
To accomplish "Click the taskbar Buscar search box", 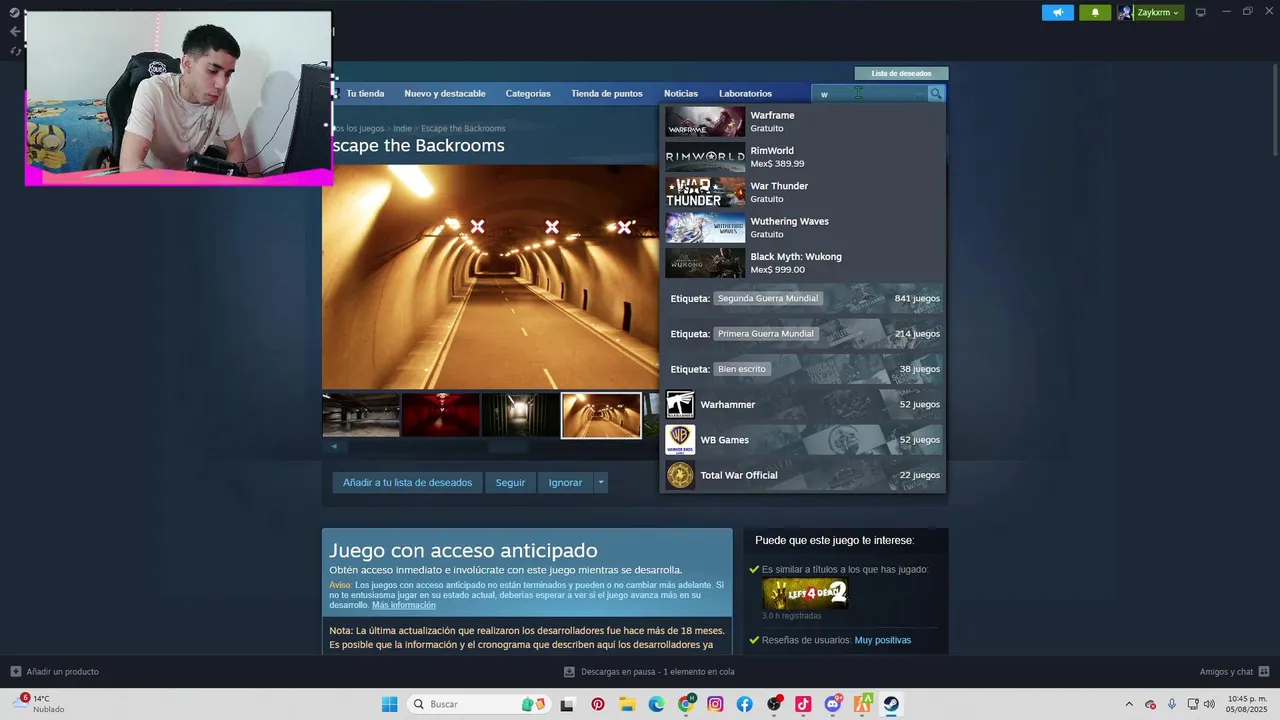I will pos(477,704).
